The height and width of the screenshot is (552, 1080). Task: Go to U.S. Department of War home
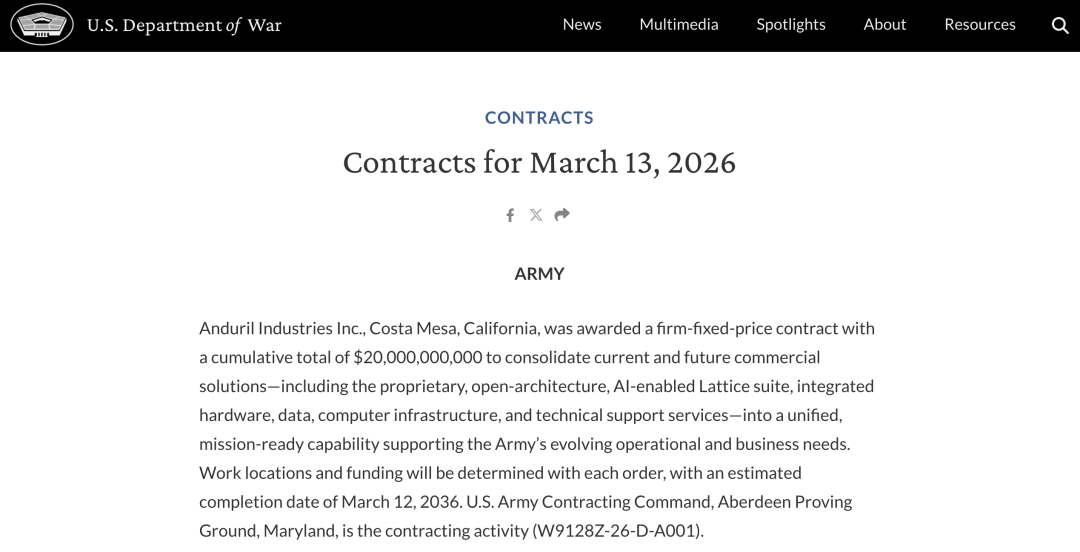pyautogui.click(x=184, y=25)
